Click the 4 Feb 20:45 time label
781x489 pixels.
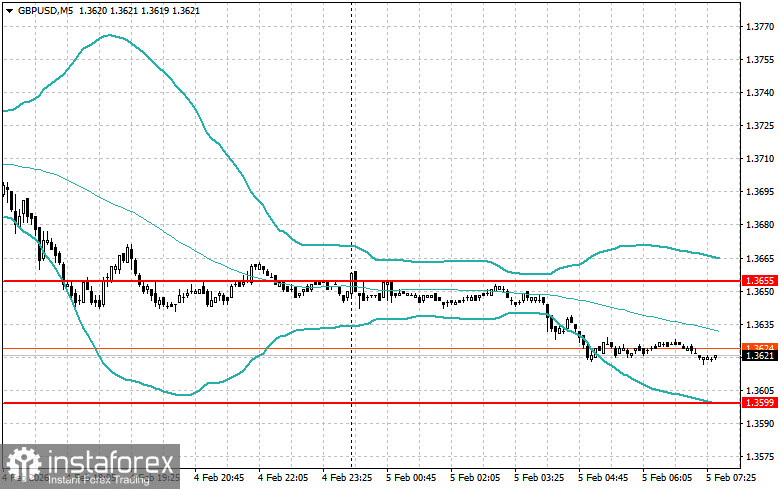click(219, 478)
